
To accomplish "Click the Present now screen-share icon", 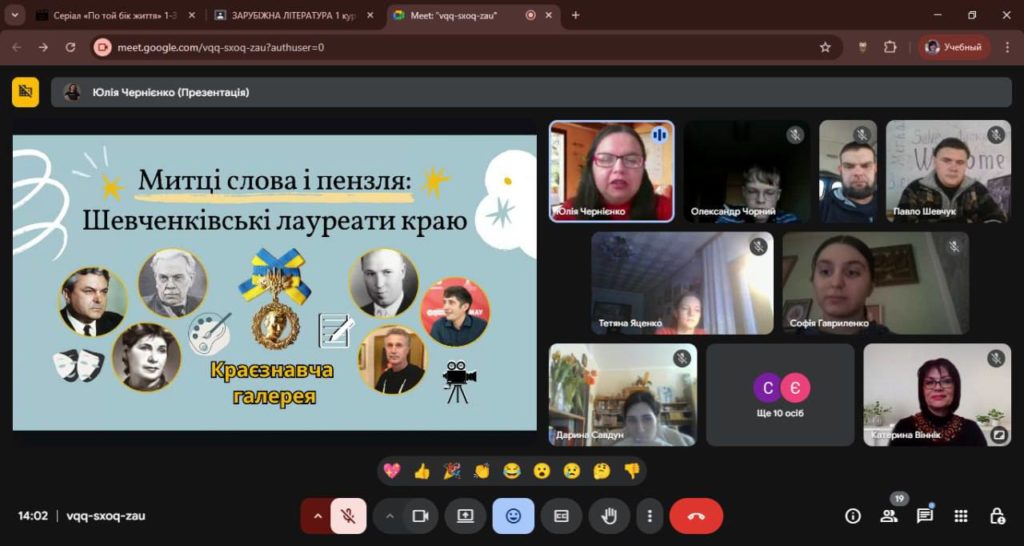I will pyautogui.click(x=465, y=516).
